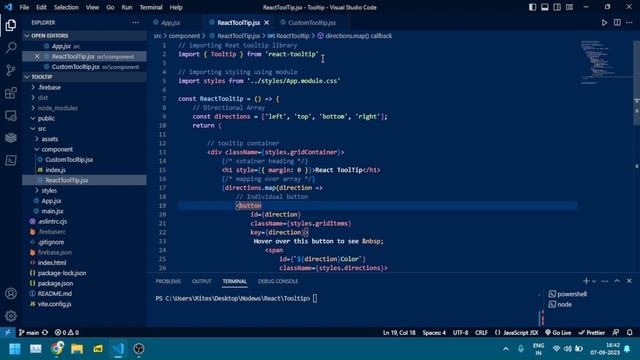Click the Run Code play icon
Viewport: 640px width, 360px height.
coord(604,22)
